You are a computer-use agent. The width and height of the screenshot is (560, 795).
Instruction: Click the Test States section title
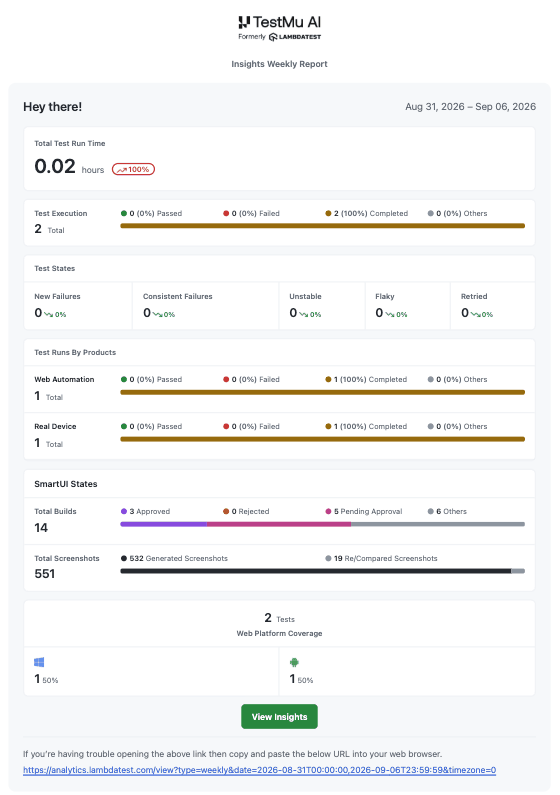click(55, 268)
